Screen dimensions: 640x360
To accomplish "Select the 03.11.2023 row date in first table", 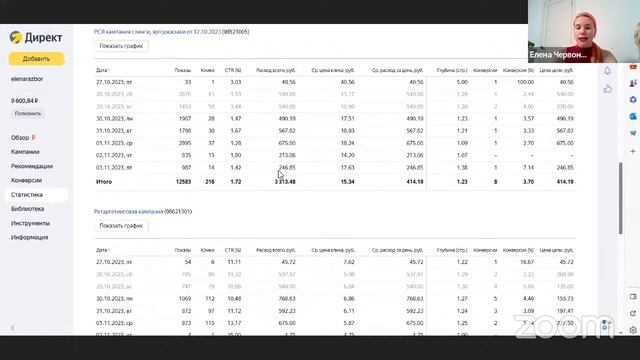I will (x=114, y=168).
